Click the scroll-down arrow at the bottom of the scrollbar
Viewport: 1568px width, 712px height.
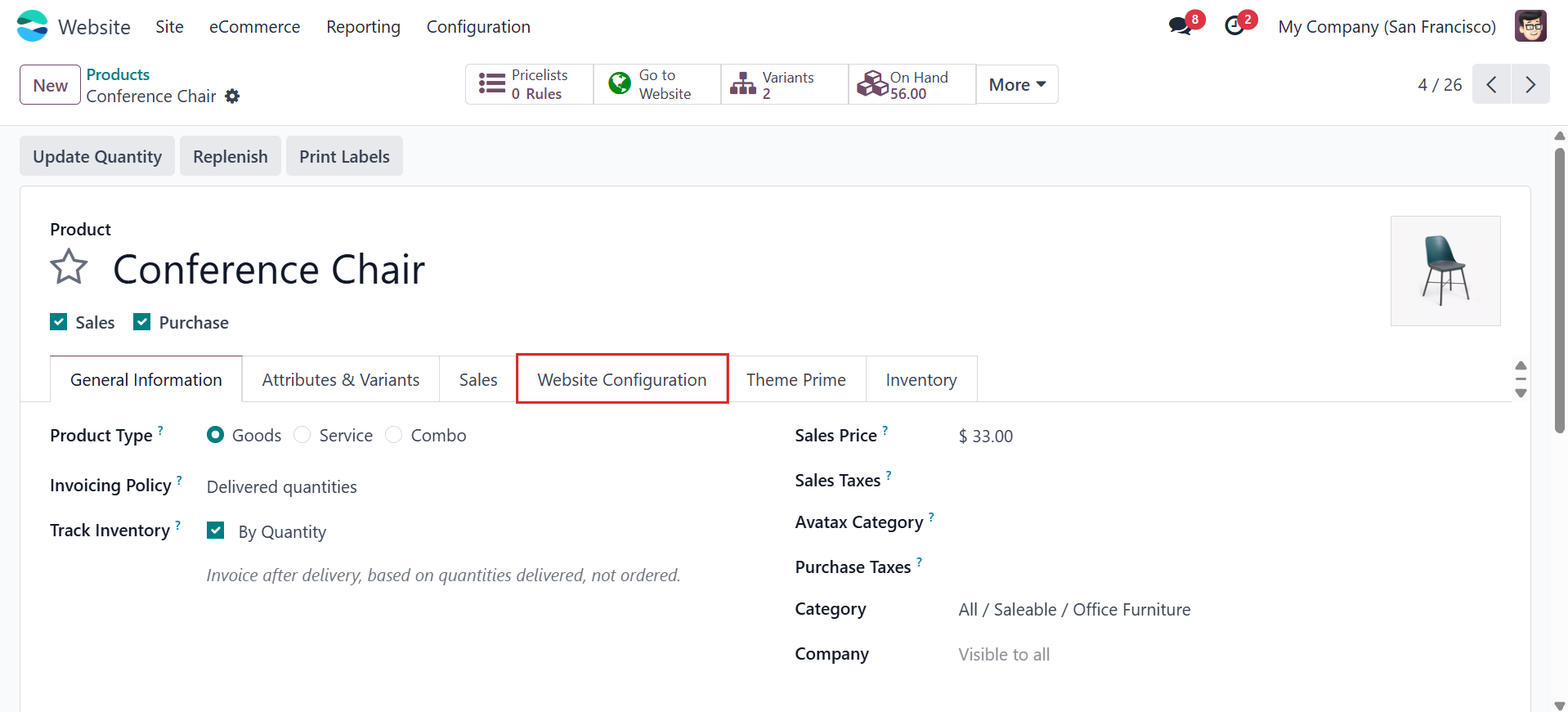pos(1560,705)
